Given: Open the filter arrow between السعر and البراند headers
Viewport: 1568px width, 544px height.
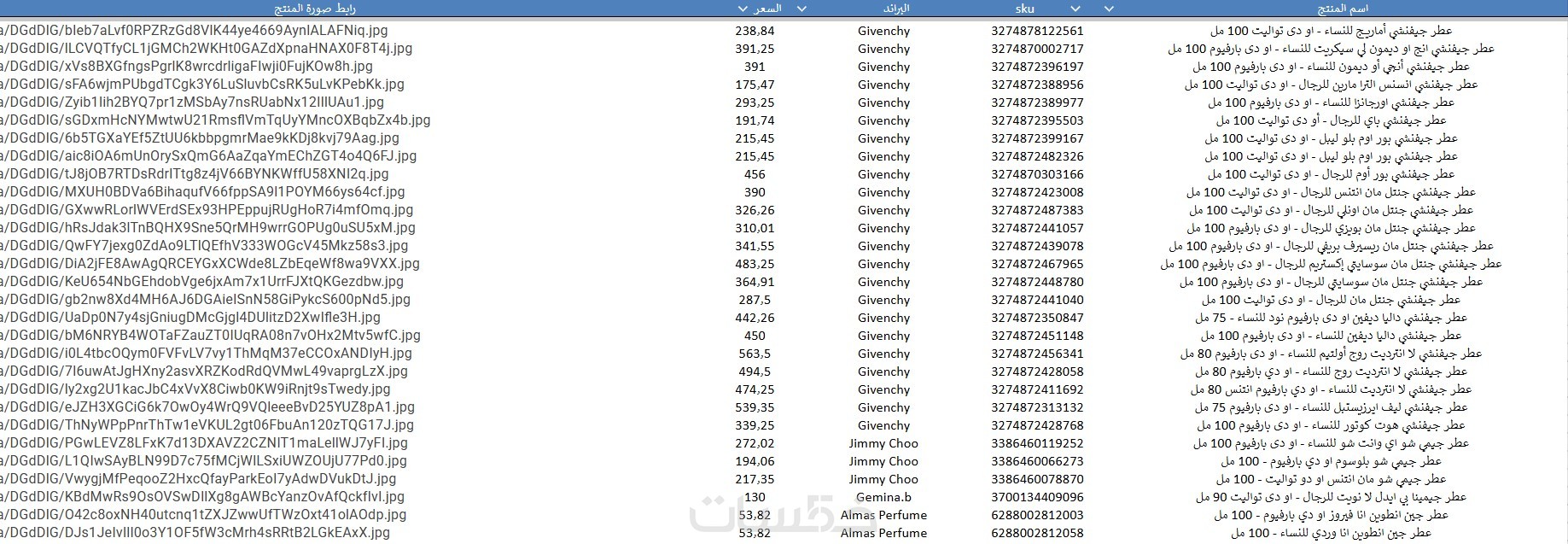Looking at the screenshot, I should 801,9.
